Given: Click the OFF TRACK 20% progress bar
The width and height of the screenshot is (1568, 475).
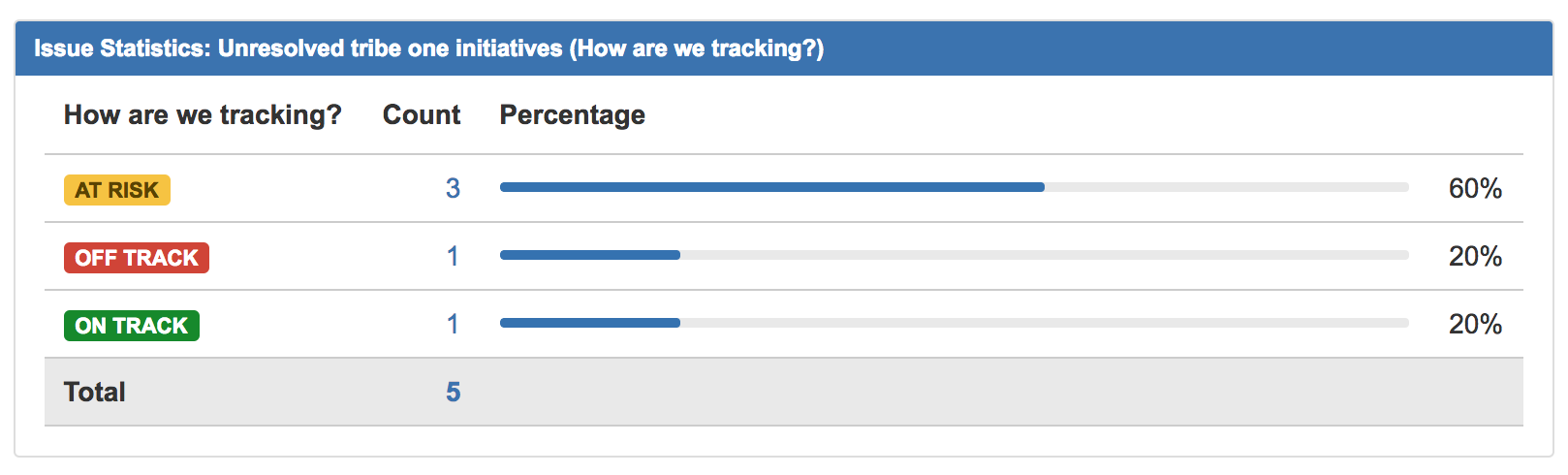Looking at the screenshot, I should click(x=955, y=255).
